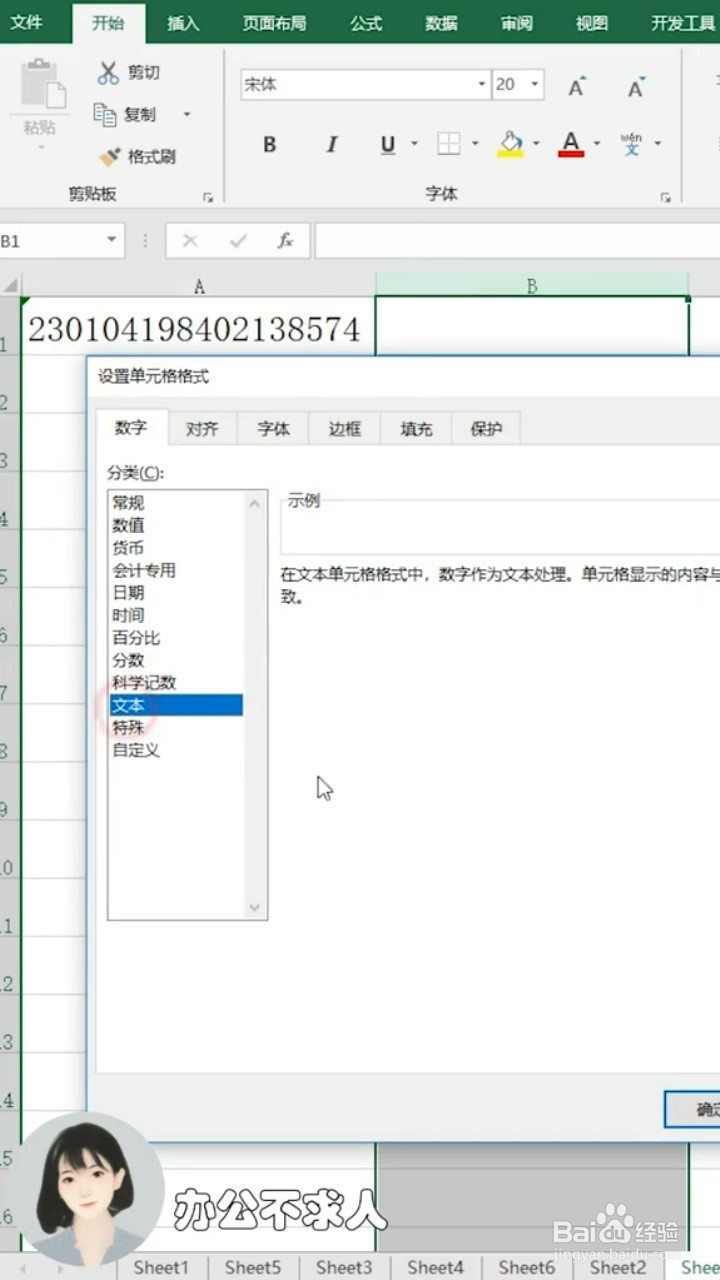Select 常规 in the category list
The width and height of the screenshot is (720, 1280).
pos(128,503)
